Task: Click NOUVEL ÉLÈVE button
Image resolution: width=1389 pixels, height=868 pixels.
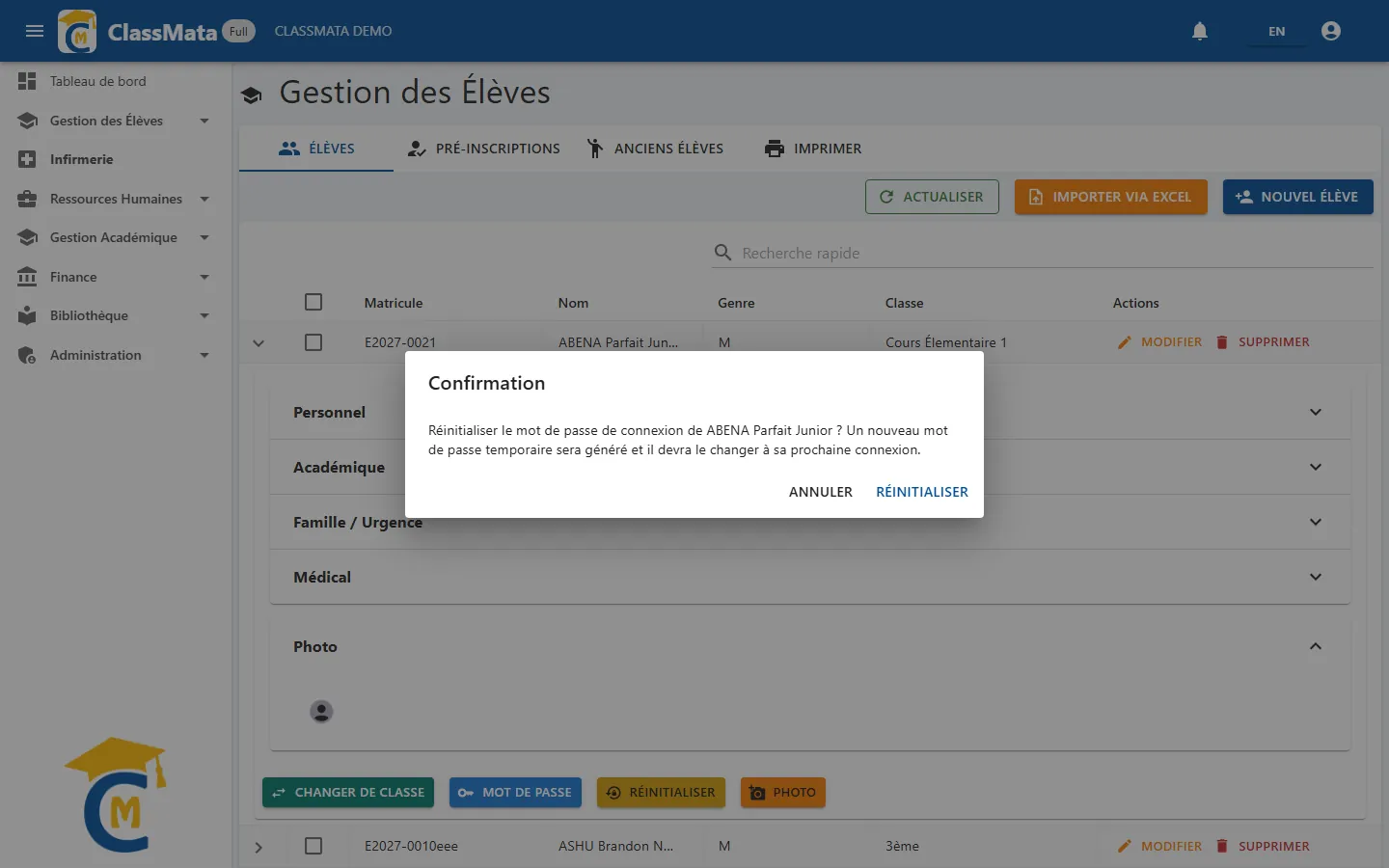Action: pyautogui.click(x=1297, y=197)
